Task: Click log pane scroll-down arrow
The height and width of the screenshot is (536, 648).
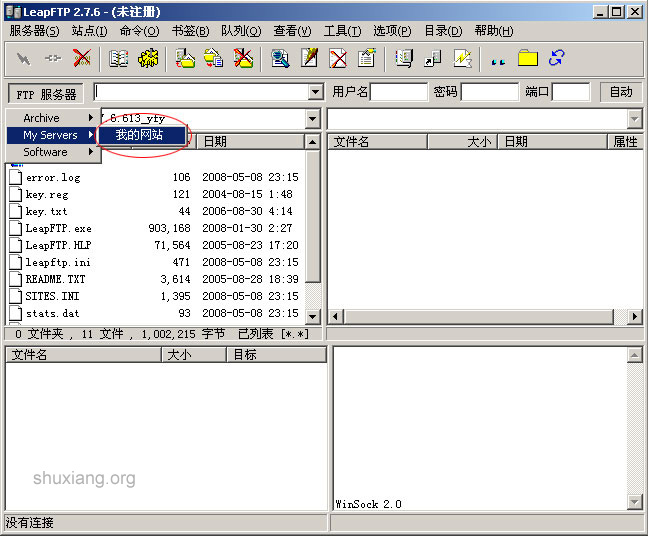Action: point(634,502)
